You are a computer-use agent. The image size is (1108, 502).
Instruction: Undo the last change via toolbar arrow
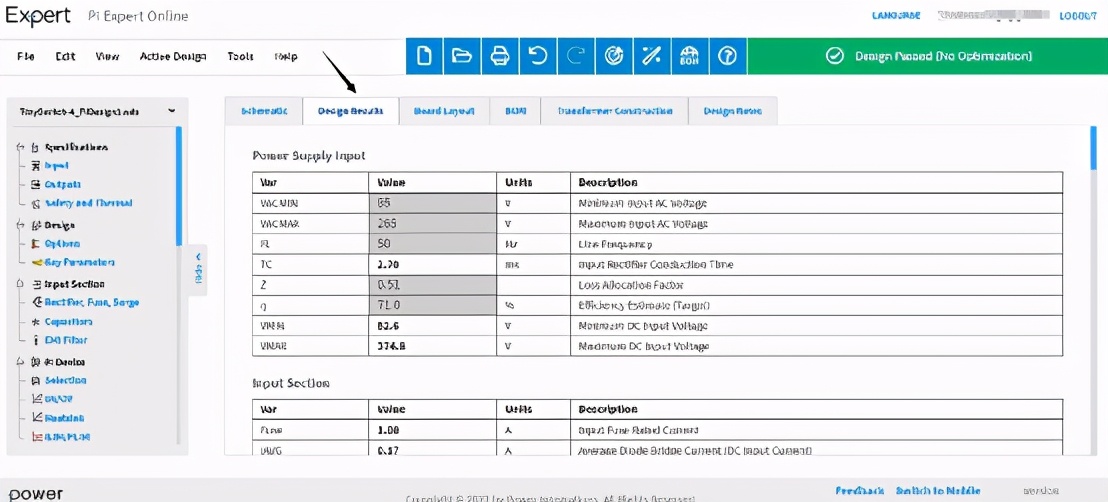(538, 56)
